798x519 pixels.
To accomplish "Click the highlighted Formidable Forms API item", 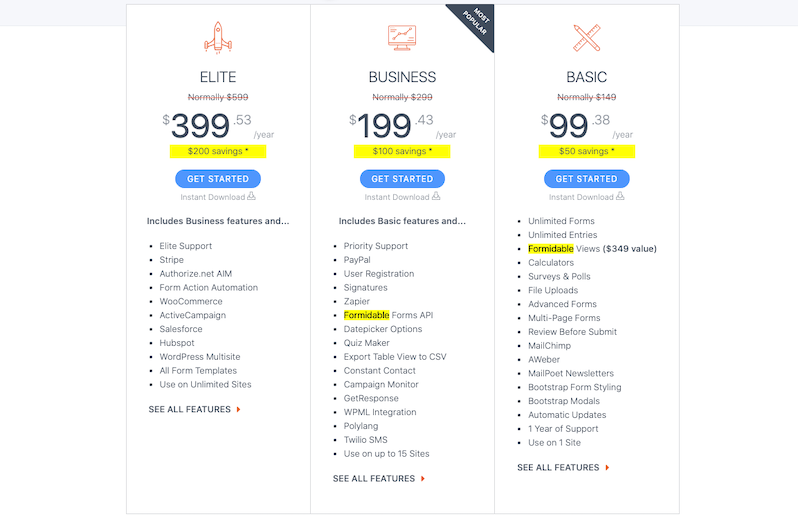I will (388, 315).
